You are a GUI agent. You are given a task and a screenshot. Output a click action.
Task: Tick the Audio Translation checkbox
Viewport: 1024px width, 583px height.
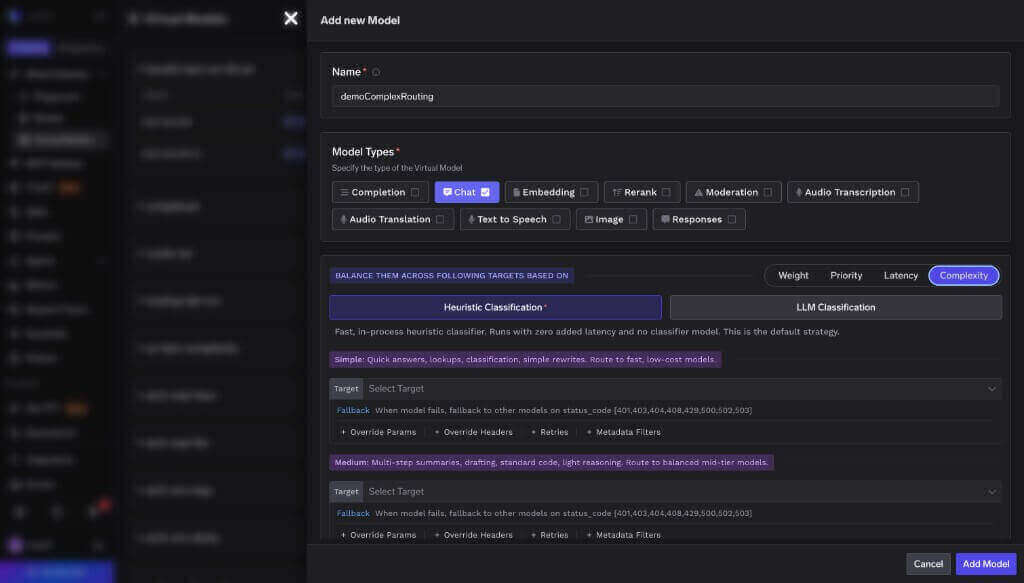pyautogui.click(x=440, y=219)
